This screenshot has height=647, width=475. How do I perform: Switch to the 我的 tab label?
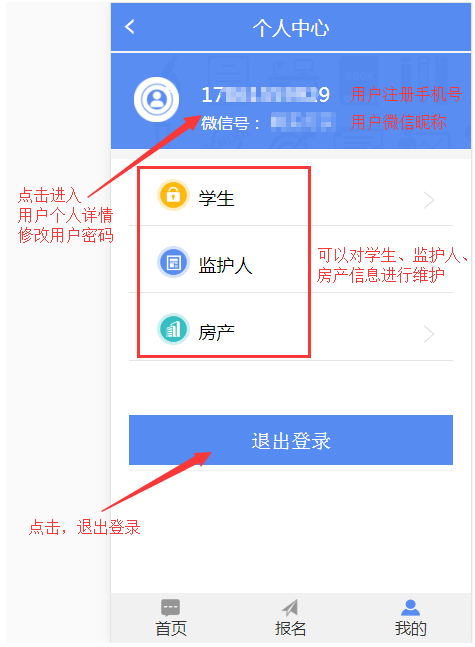click(410, 628)
